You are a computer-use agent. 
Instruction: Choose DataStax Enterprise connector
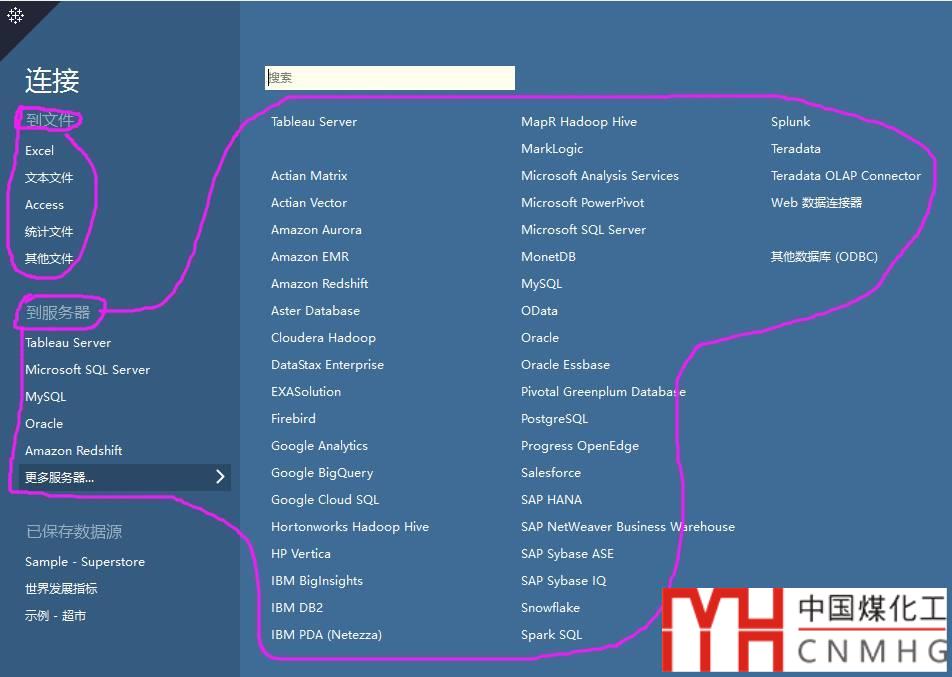click(327, 364)
